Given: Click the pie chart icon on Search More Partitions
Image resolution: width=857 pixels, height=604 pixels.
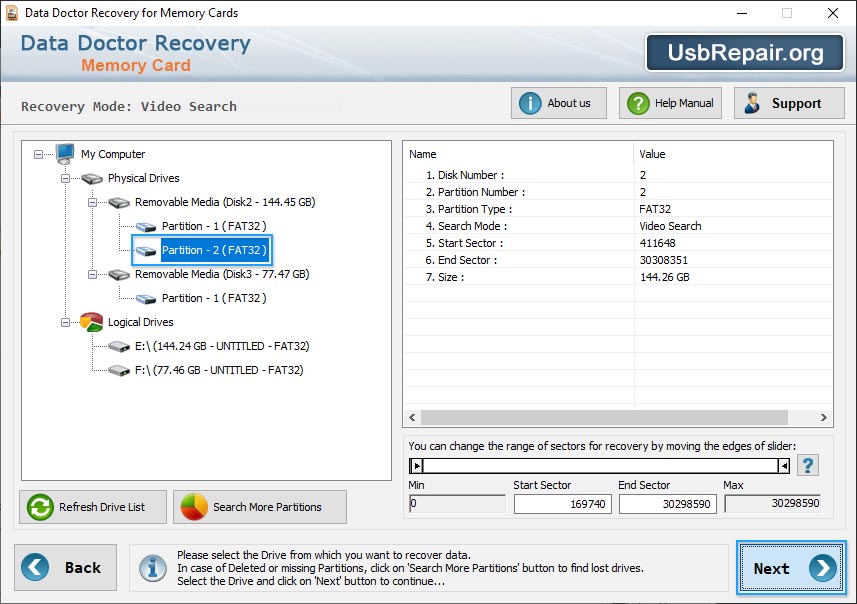Looking at the screenshot, I should [x=194, y=507].
